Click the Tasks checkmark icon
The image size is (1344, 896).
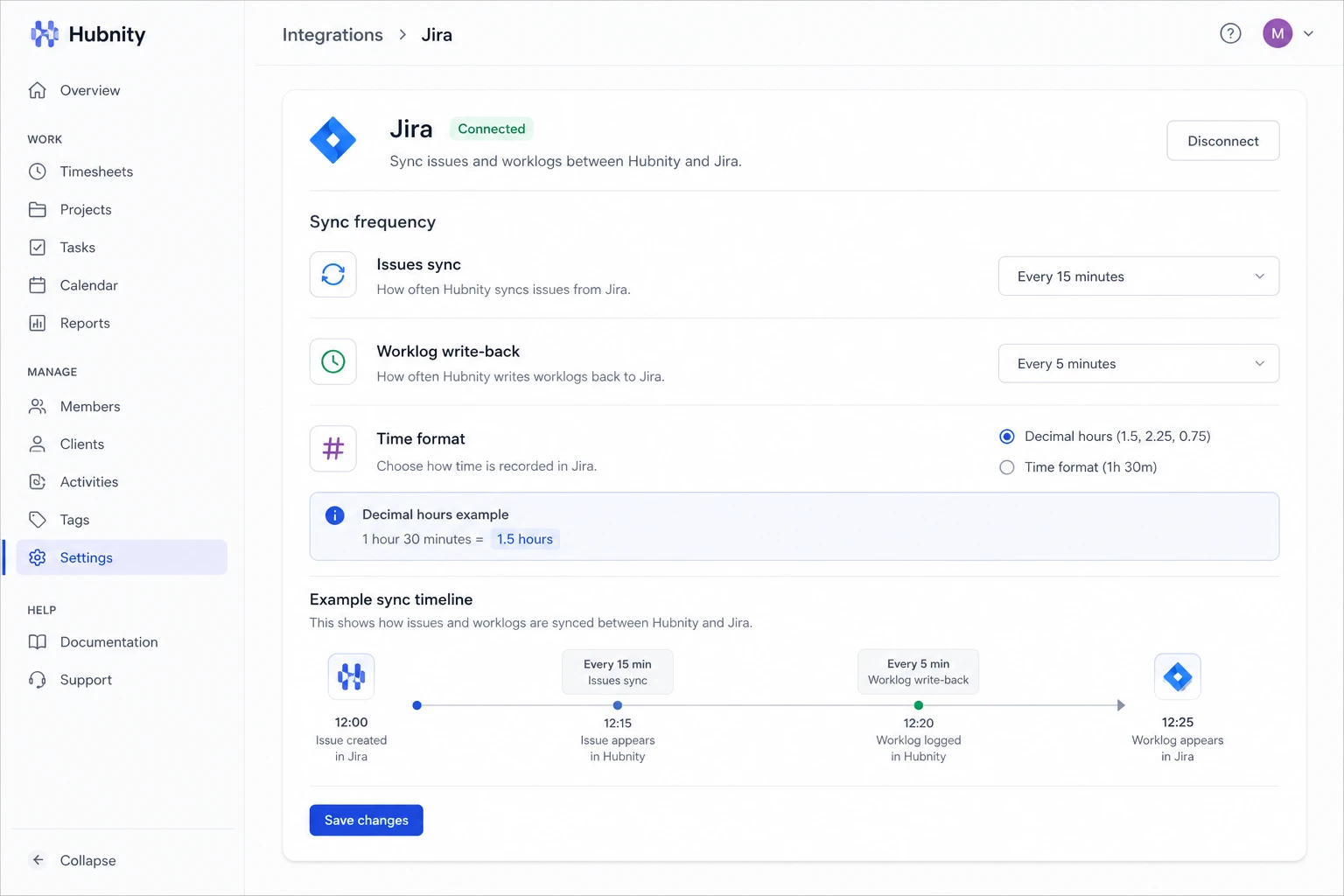37,247
